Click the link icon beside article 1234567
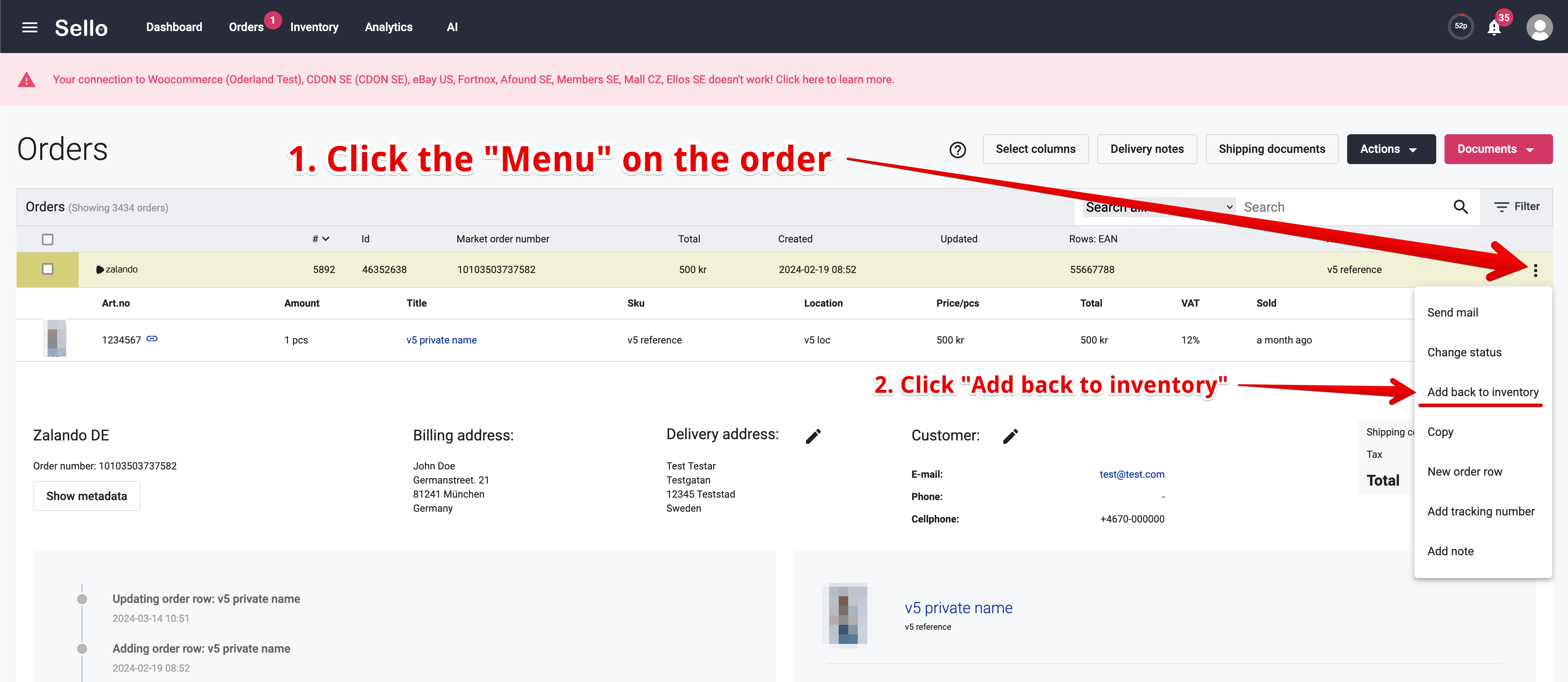Viewport: 1568px width, 682px height. coord(152,339)
